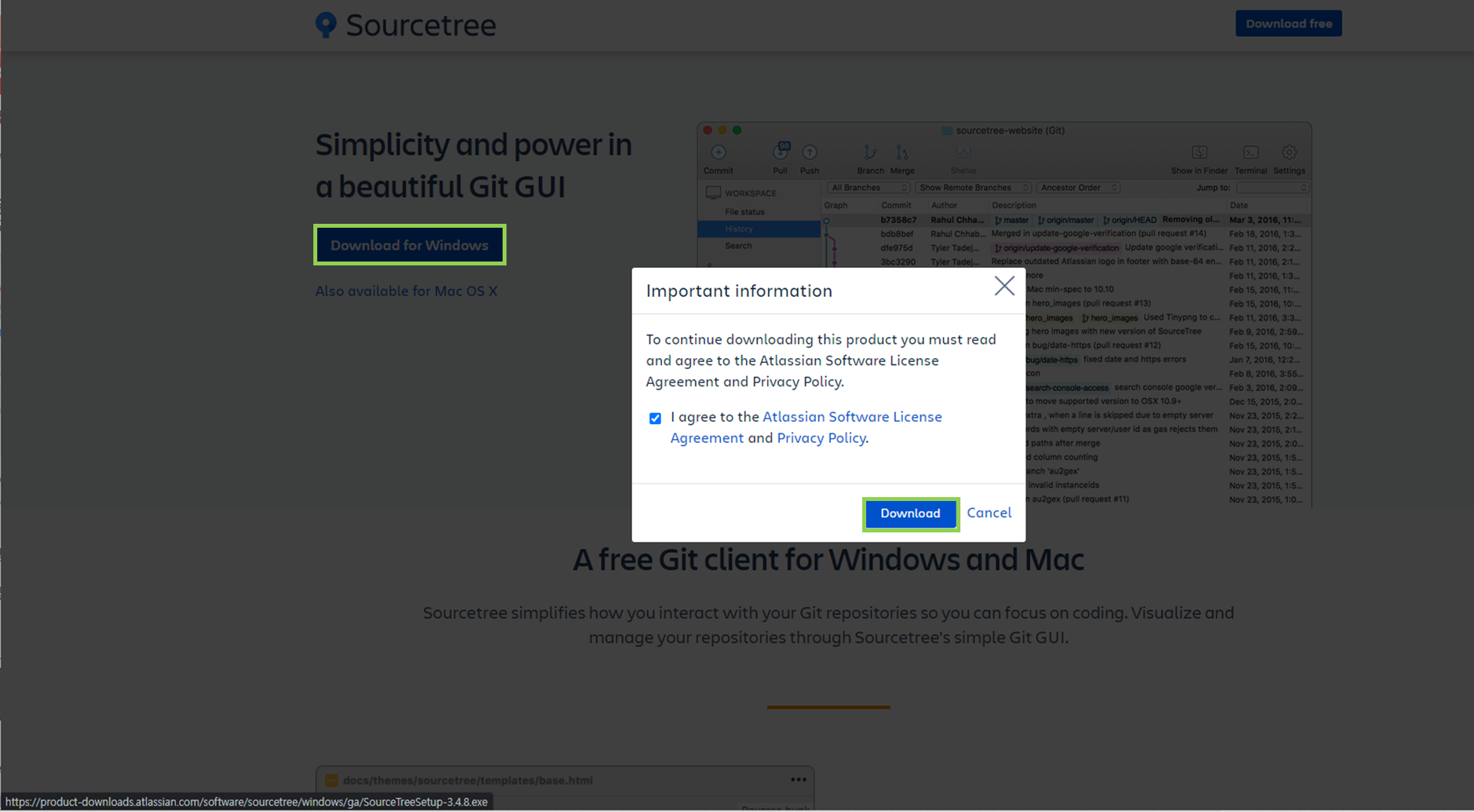This screenshot has height=812, width=1474.
Task: Open the Privacy Policy link
Action: click(x=821, y=438)
